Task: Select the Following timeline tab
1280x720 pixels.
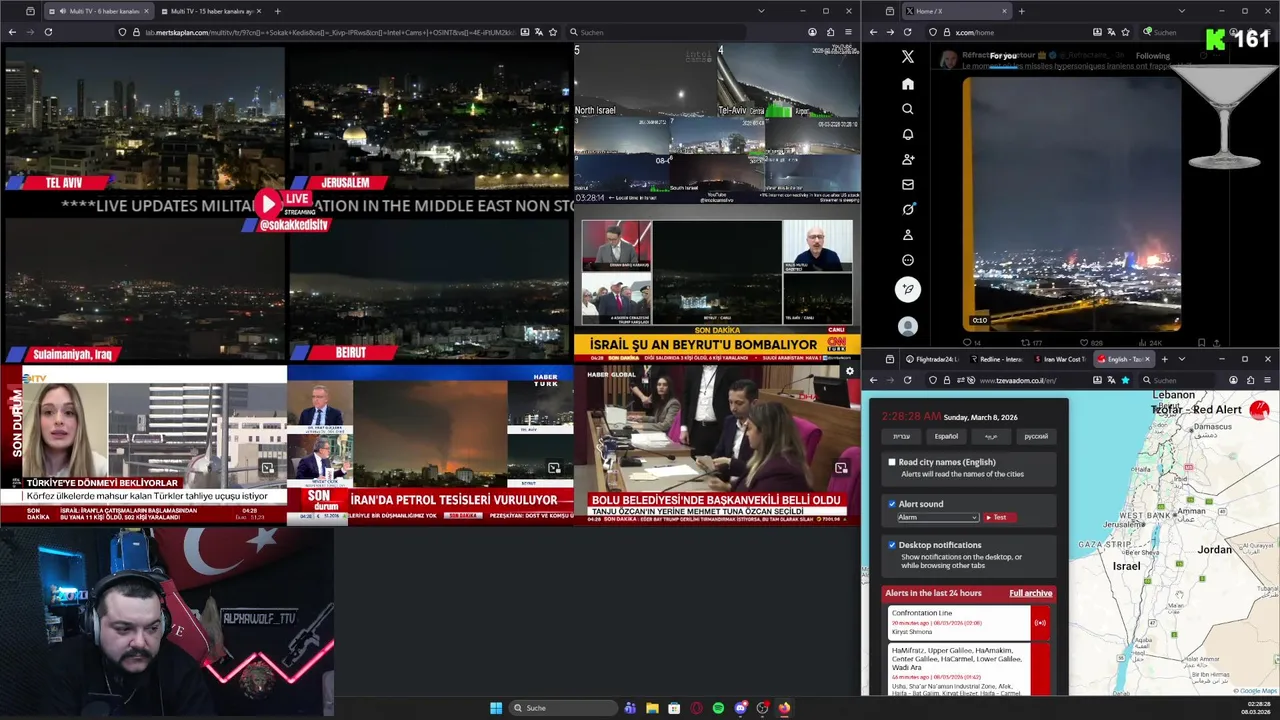Action: (1152, 56)
